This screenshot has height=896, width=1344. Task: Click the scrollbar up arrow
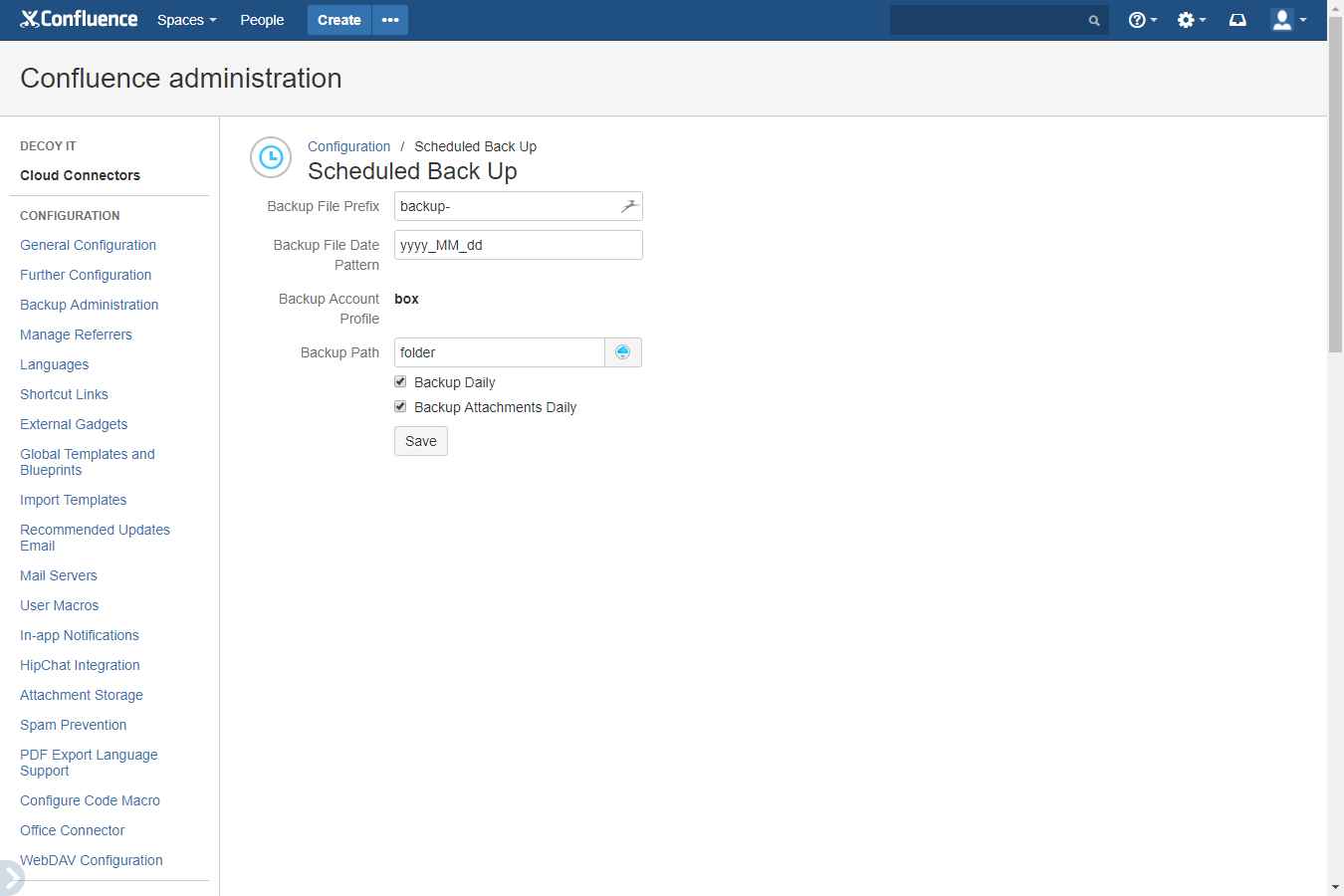[1335, 7]
